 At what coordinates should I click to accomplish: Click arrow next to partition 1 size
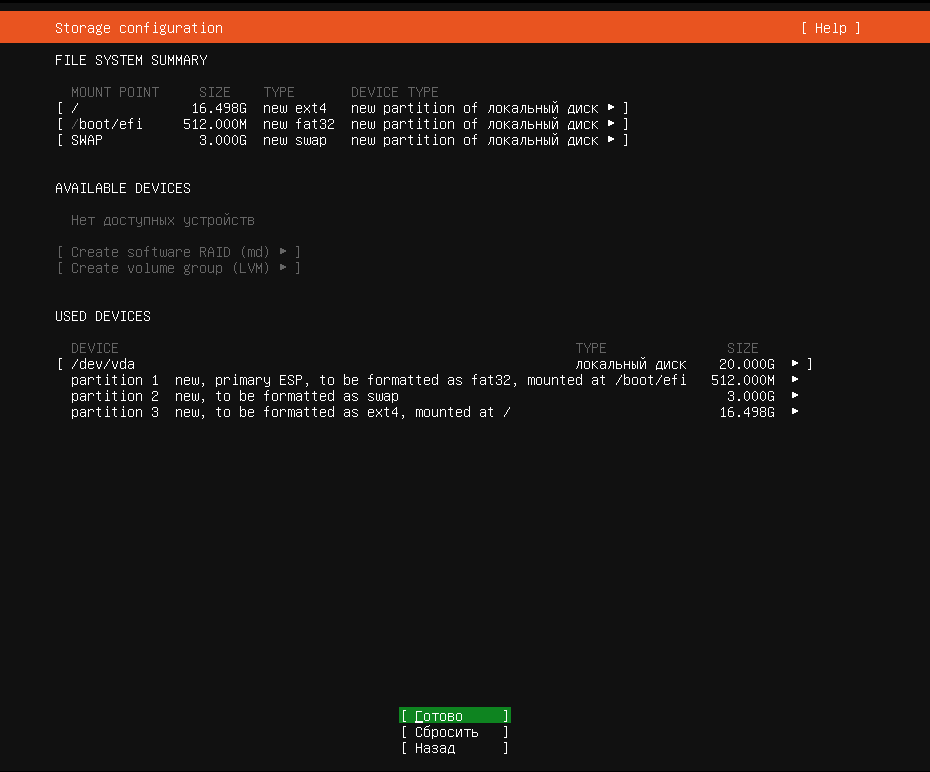tap(795, 380)
